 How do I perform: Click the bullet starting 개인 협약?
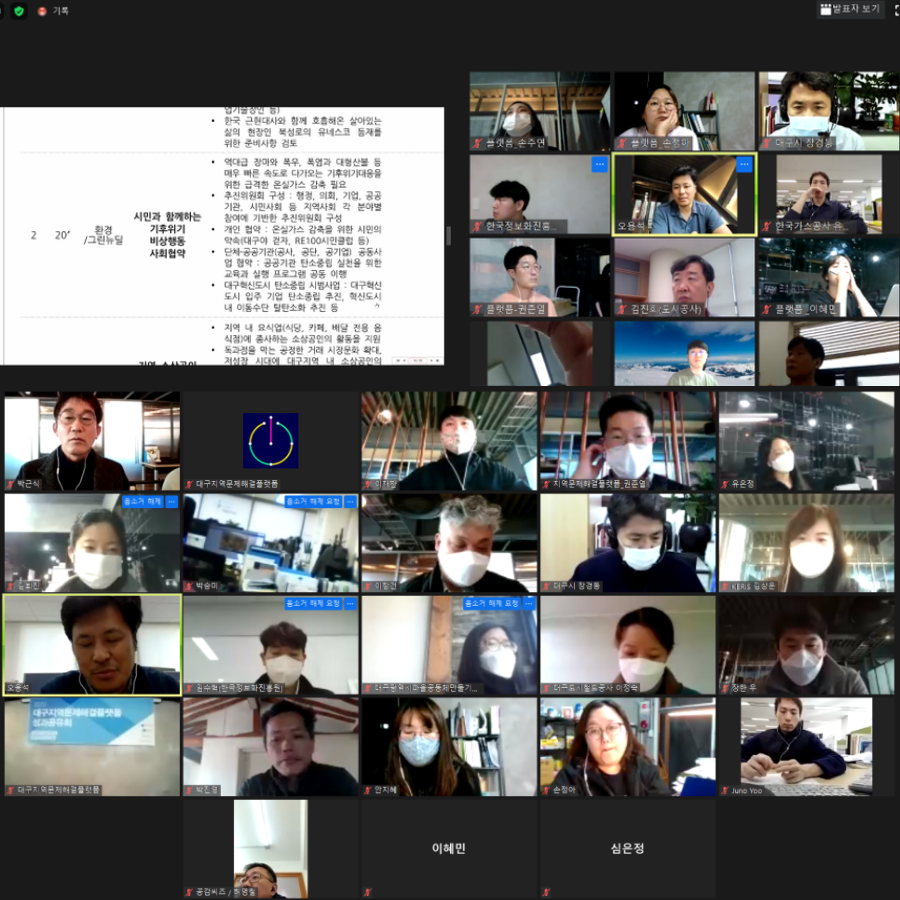(302, 235)
